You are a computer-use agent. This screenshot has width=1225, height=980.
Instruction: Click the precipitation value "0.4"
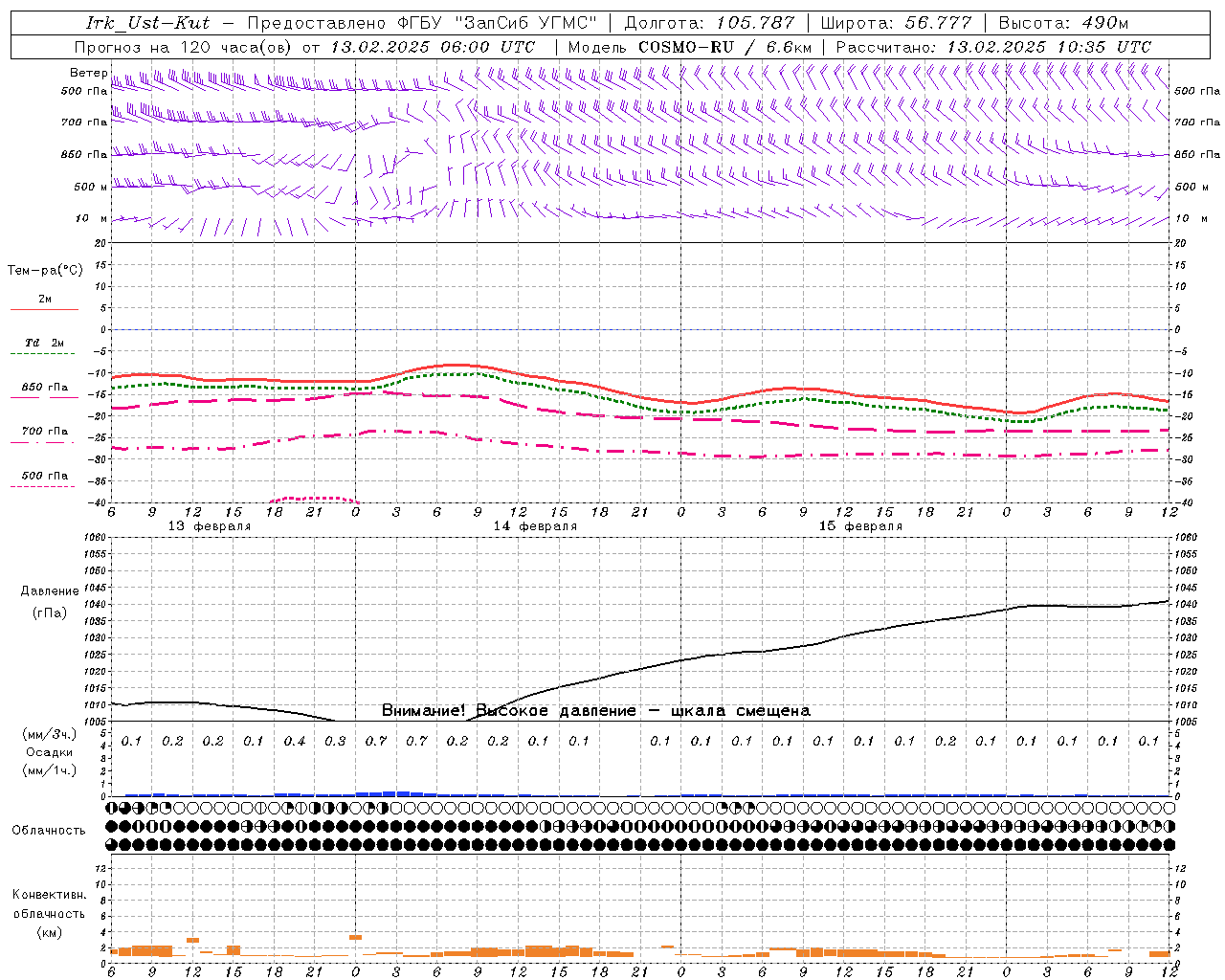(295, 741)
